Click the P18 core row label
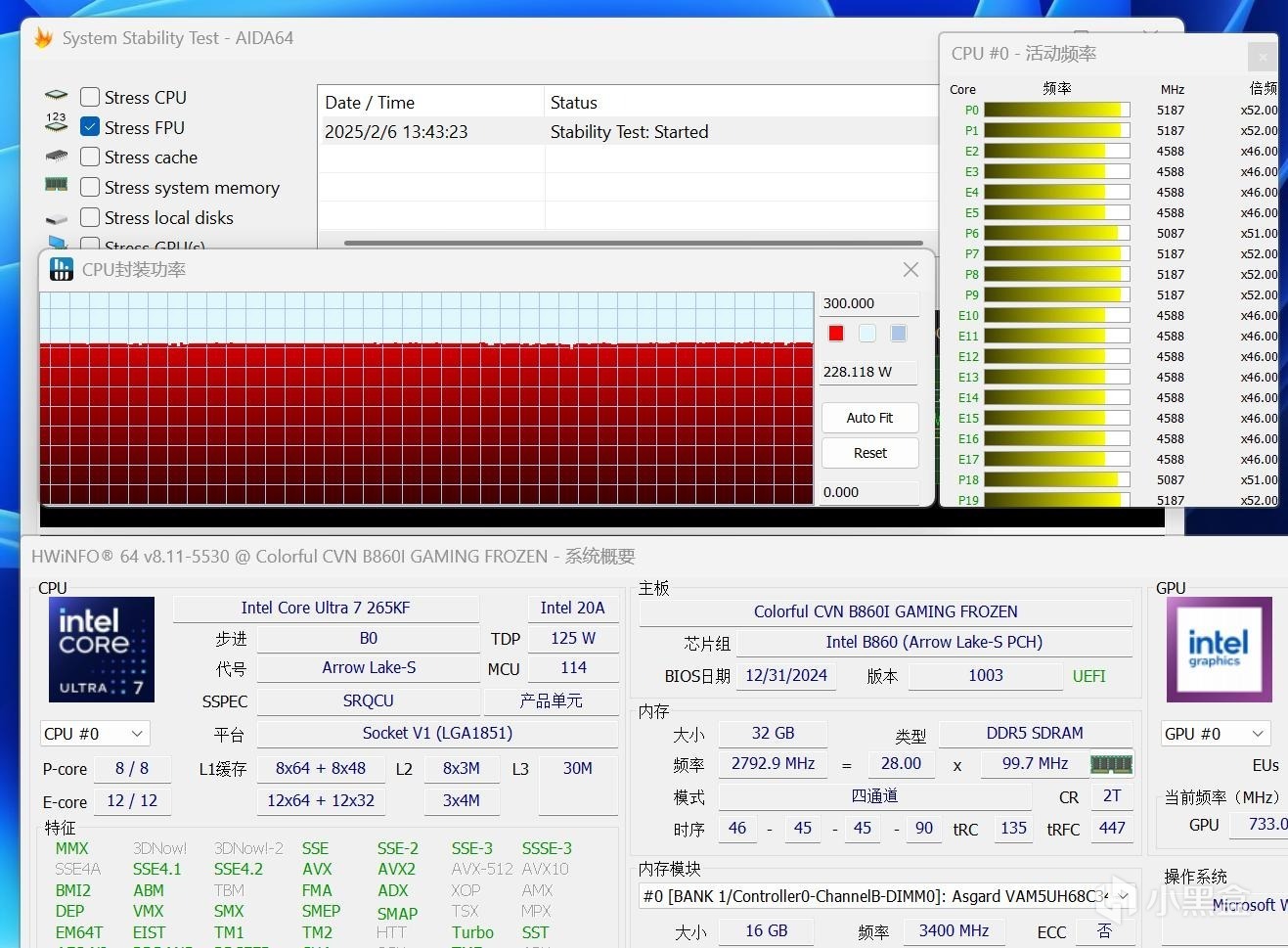This screenshot has height=948, width=1288. point(968,479)
